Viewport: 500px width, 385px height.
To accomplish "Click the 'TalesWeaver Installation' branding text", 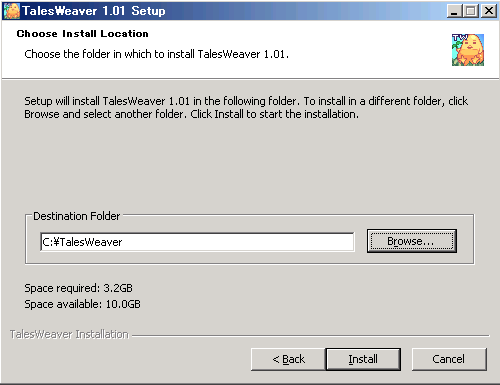I will (69, 334).
